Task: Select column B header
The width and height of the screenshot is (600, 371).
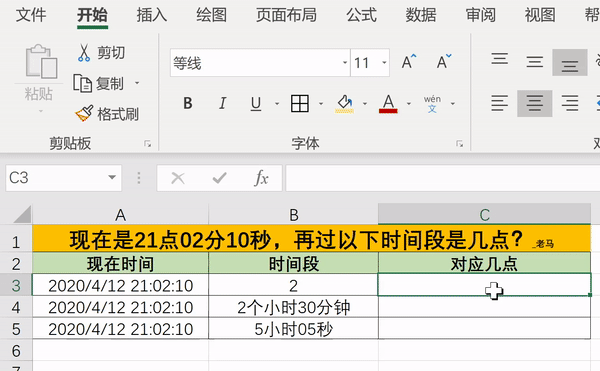Action: pos(293,215)
